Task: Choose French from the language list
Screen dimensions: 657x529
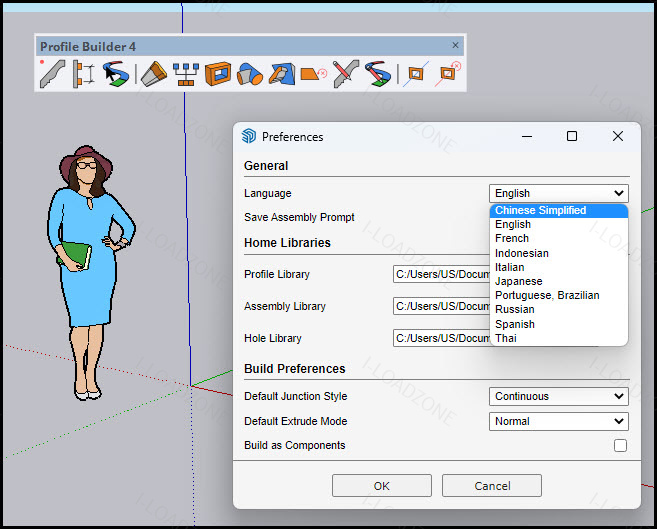Action: [x=559, y=238]
